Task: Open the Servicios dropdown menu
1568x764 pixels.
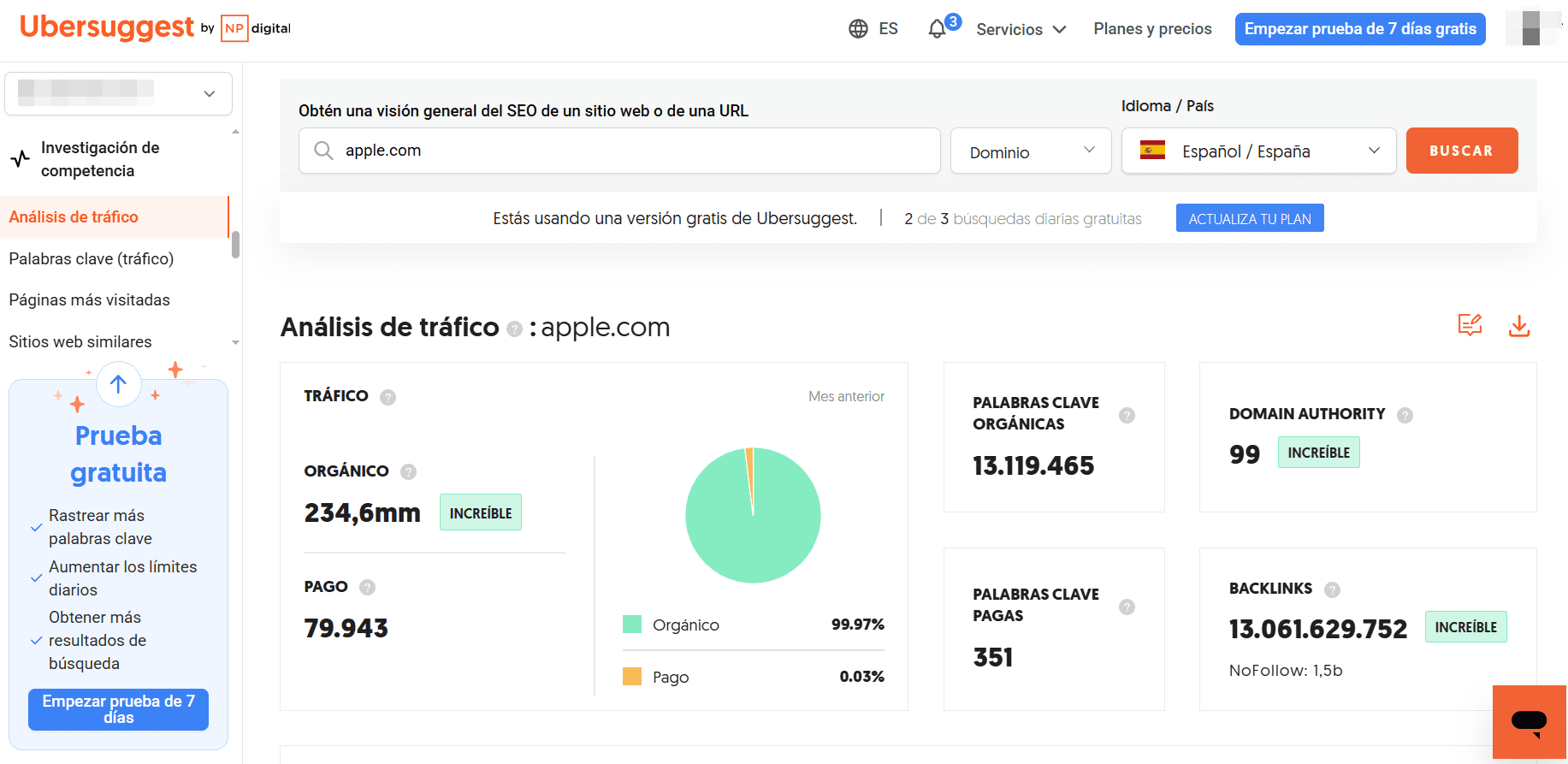Action: [x=1021, y=29]
